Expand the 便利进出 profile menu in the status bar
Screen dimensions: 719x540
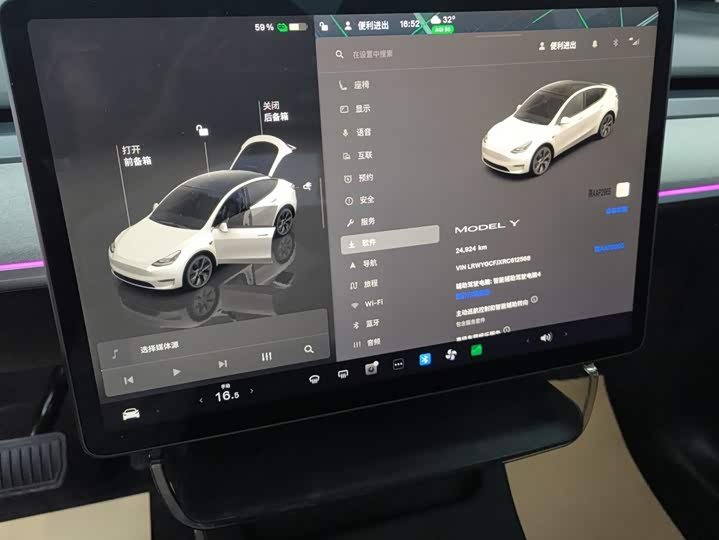pyautogui.click(x=367, y=26)
